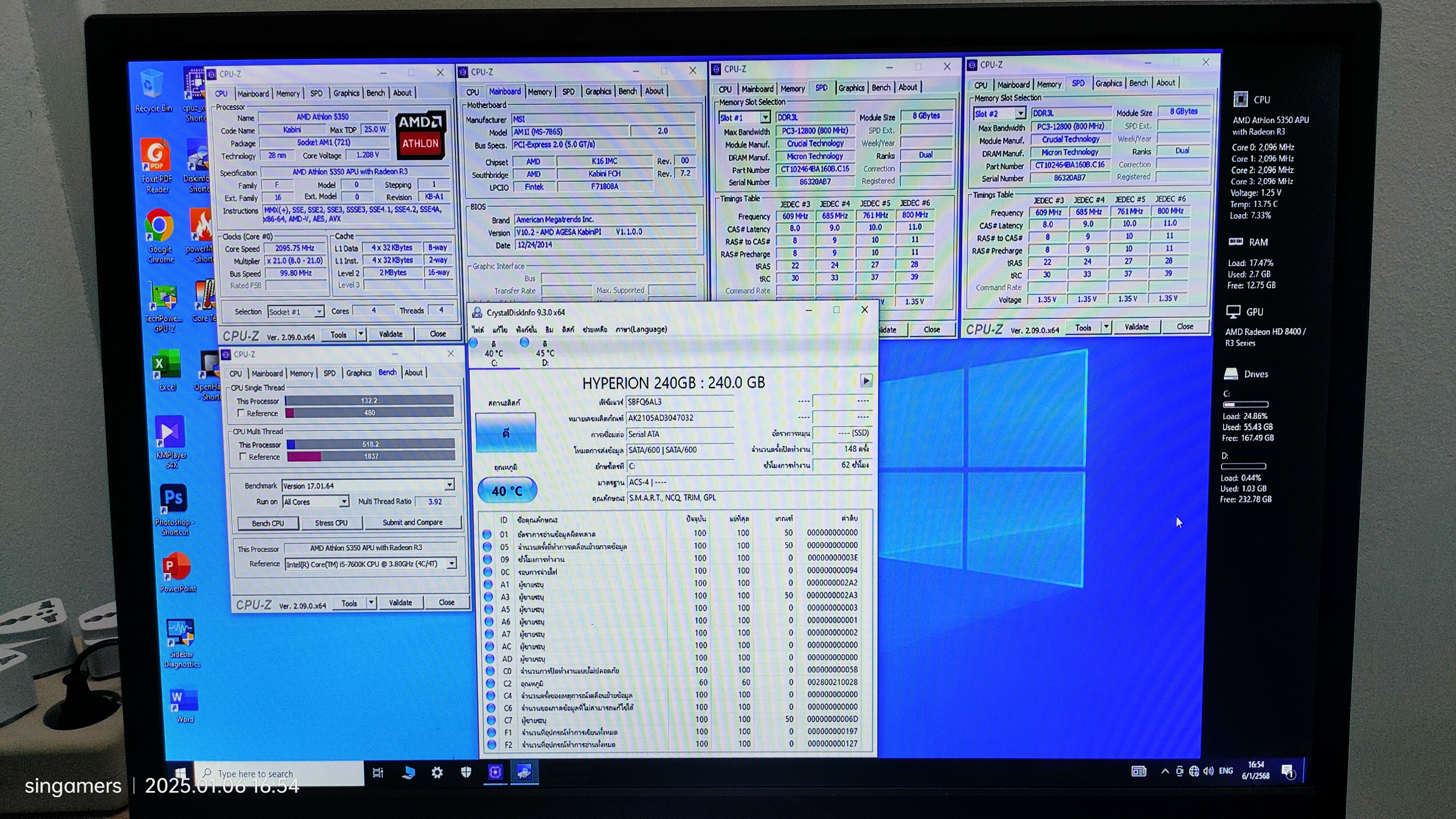
Task: Click the firmware field SBFQ6AL3
Action: 681,402
